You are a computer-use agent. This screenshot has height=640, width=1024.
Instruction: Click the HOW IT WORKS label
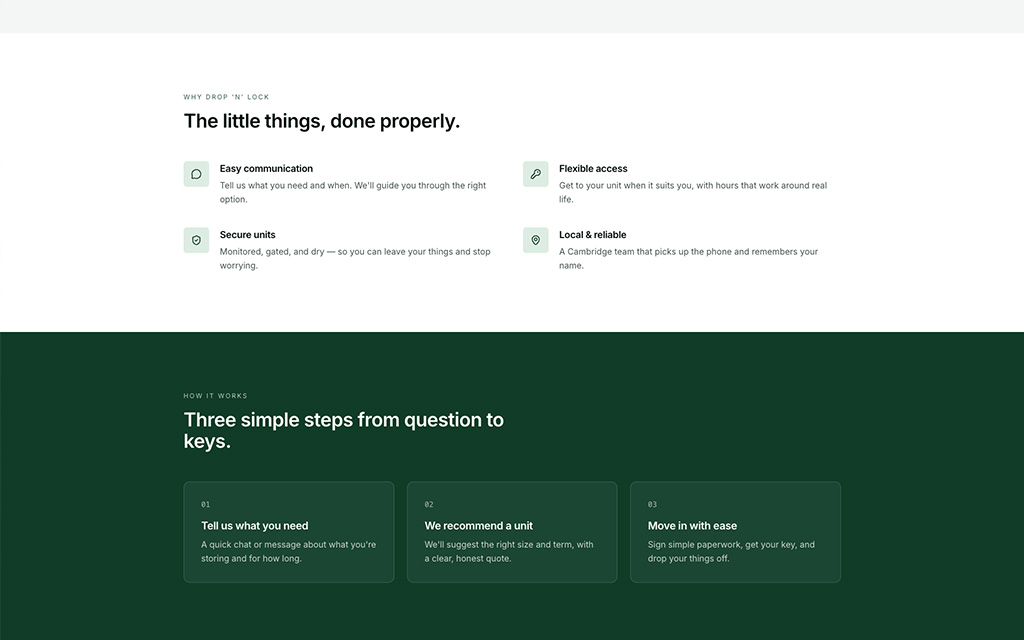[x=216, y=396]
